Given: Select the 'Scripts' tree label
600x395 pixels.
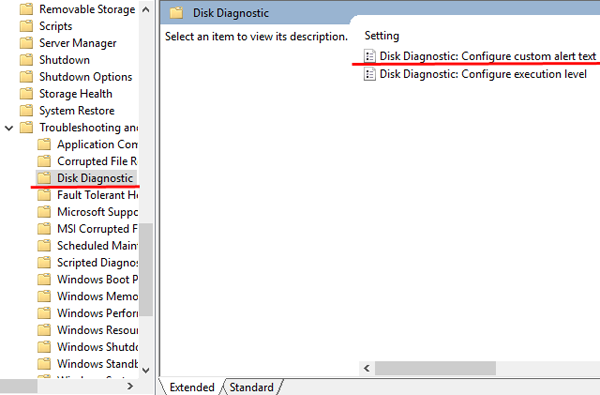Looking at the screenshot, I should tap(55, 26).
